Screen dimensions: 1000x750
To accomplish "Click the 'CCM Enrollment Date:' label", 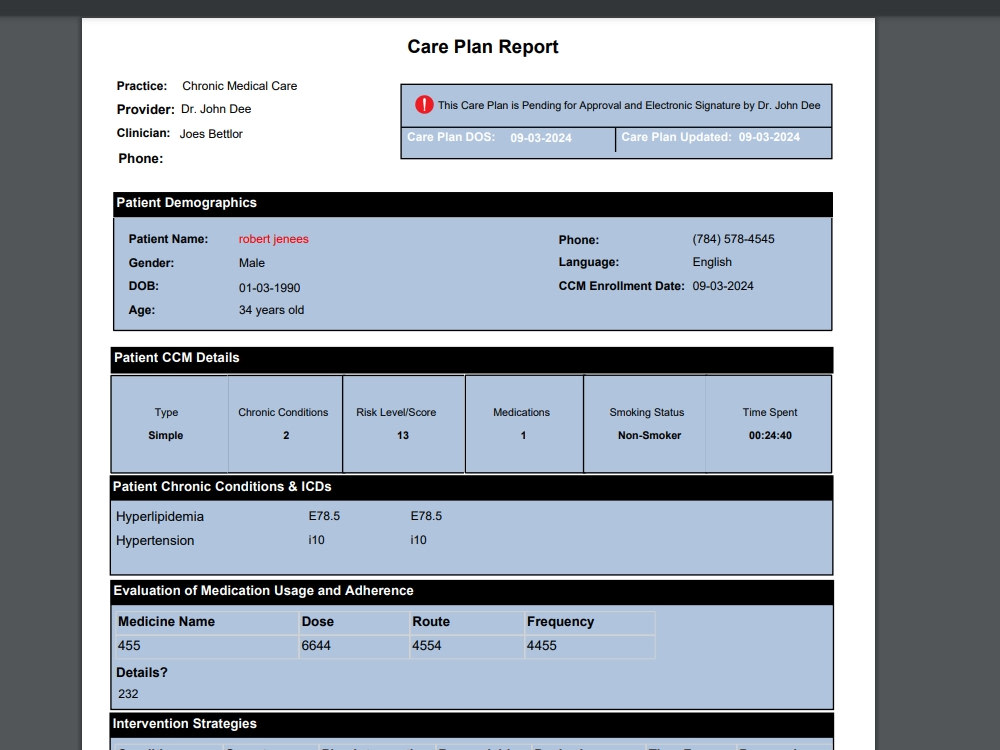I will tap(622, 286).
